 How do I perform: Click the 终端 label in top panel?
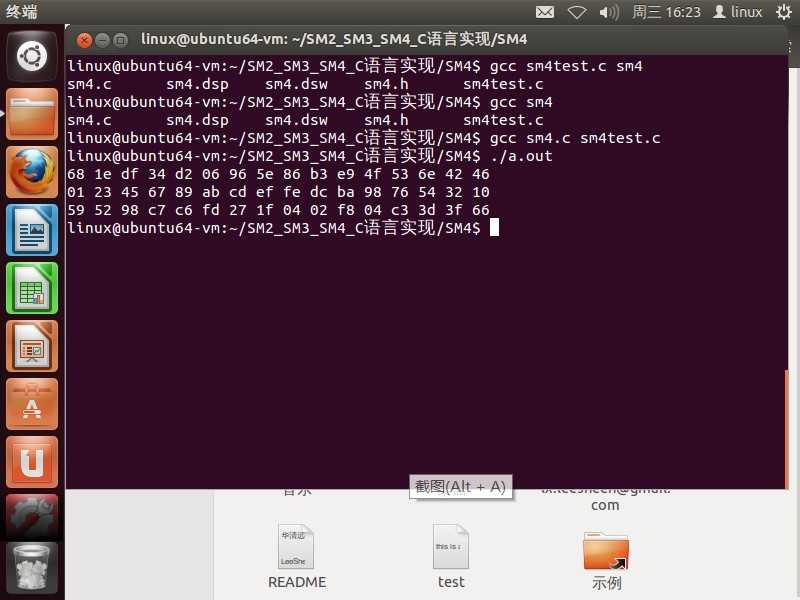point(21,12)
